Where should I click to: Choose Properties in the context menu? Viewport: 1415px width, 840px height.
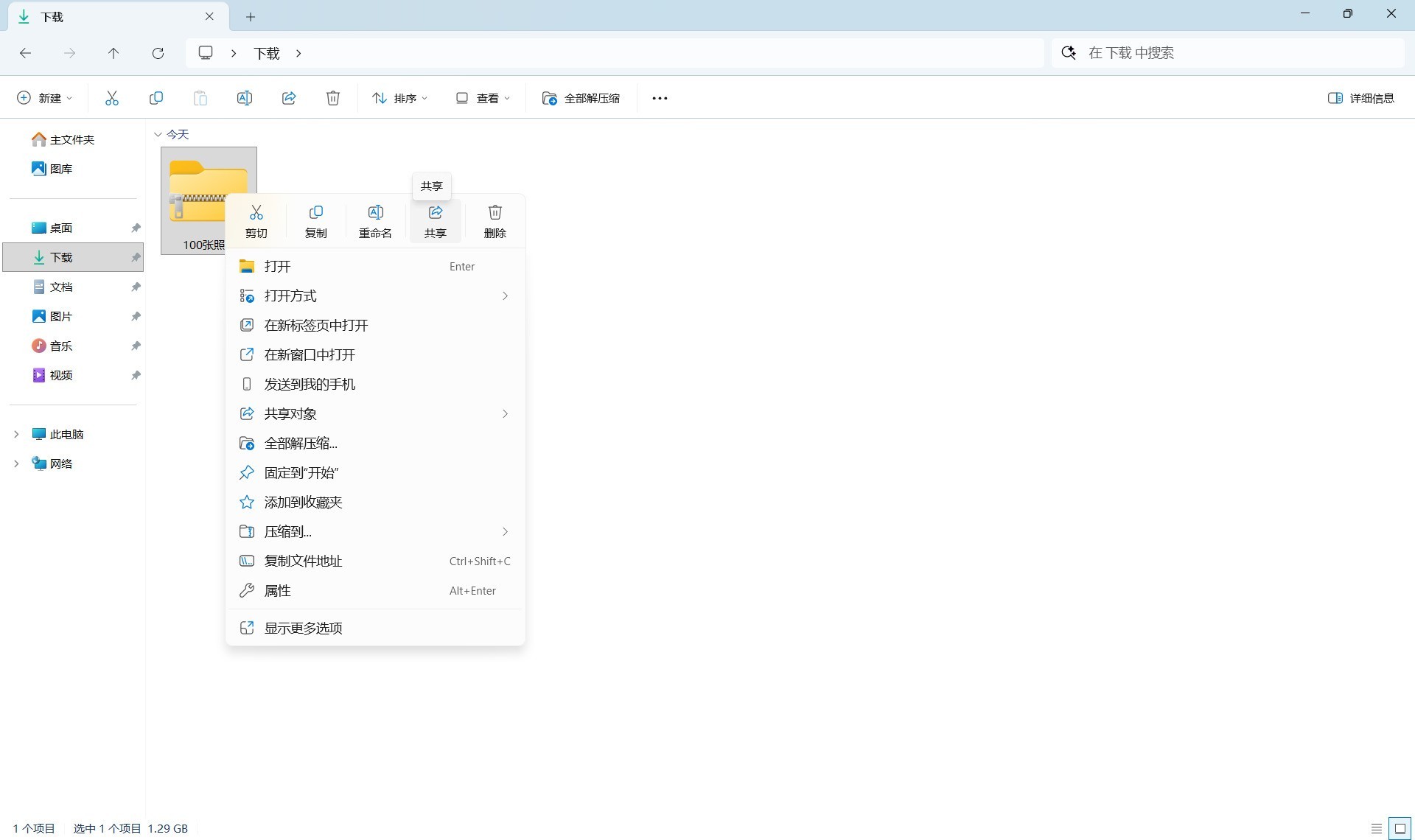tap(277, 590)
